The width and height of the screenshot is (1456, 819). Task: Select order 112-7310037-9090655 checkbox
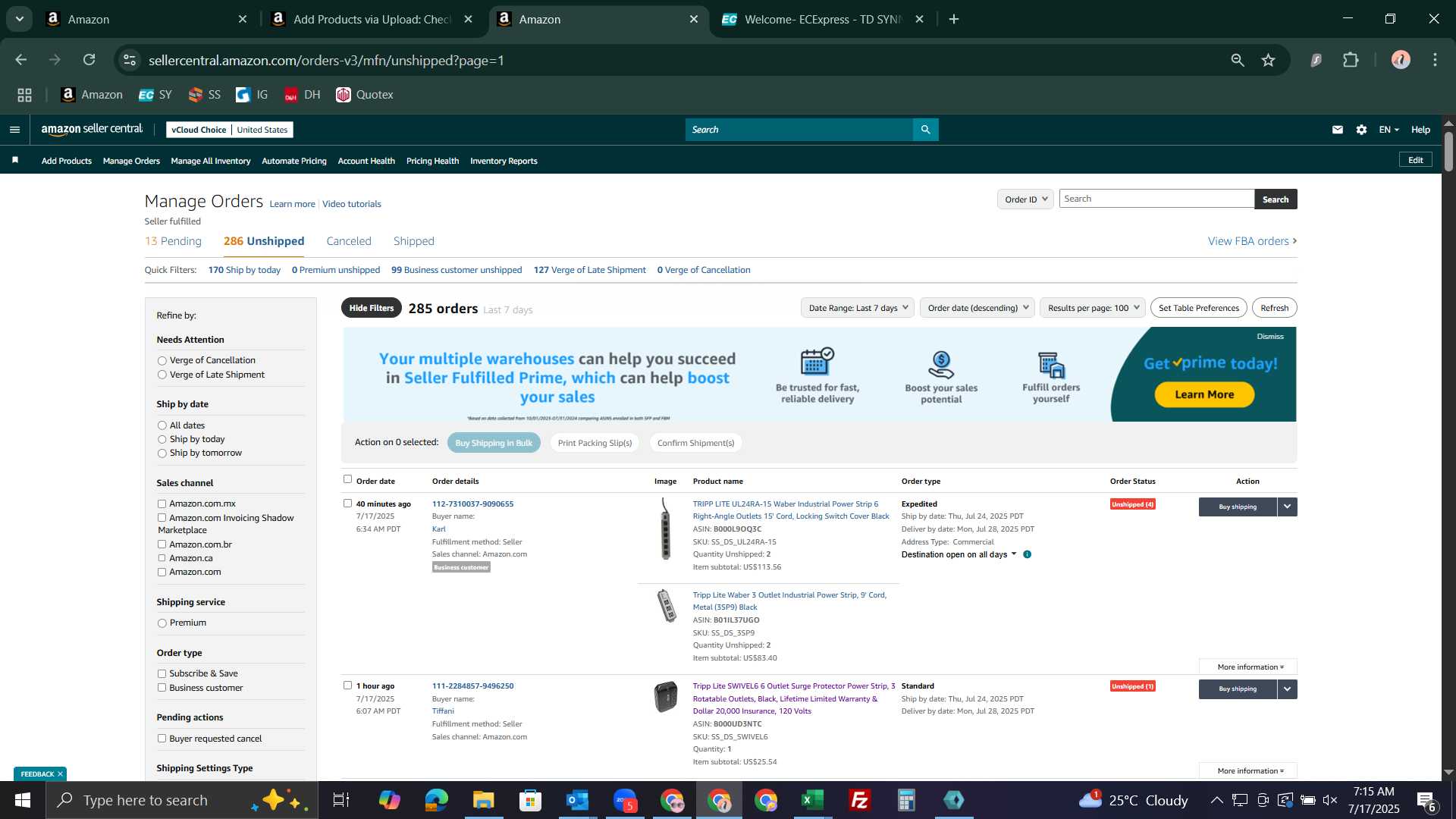tap(347, 503)
